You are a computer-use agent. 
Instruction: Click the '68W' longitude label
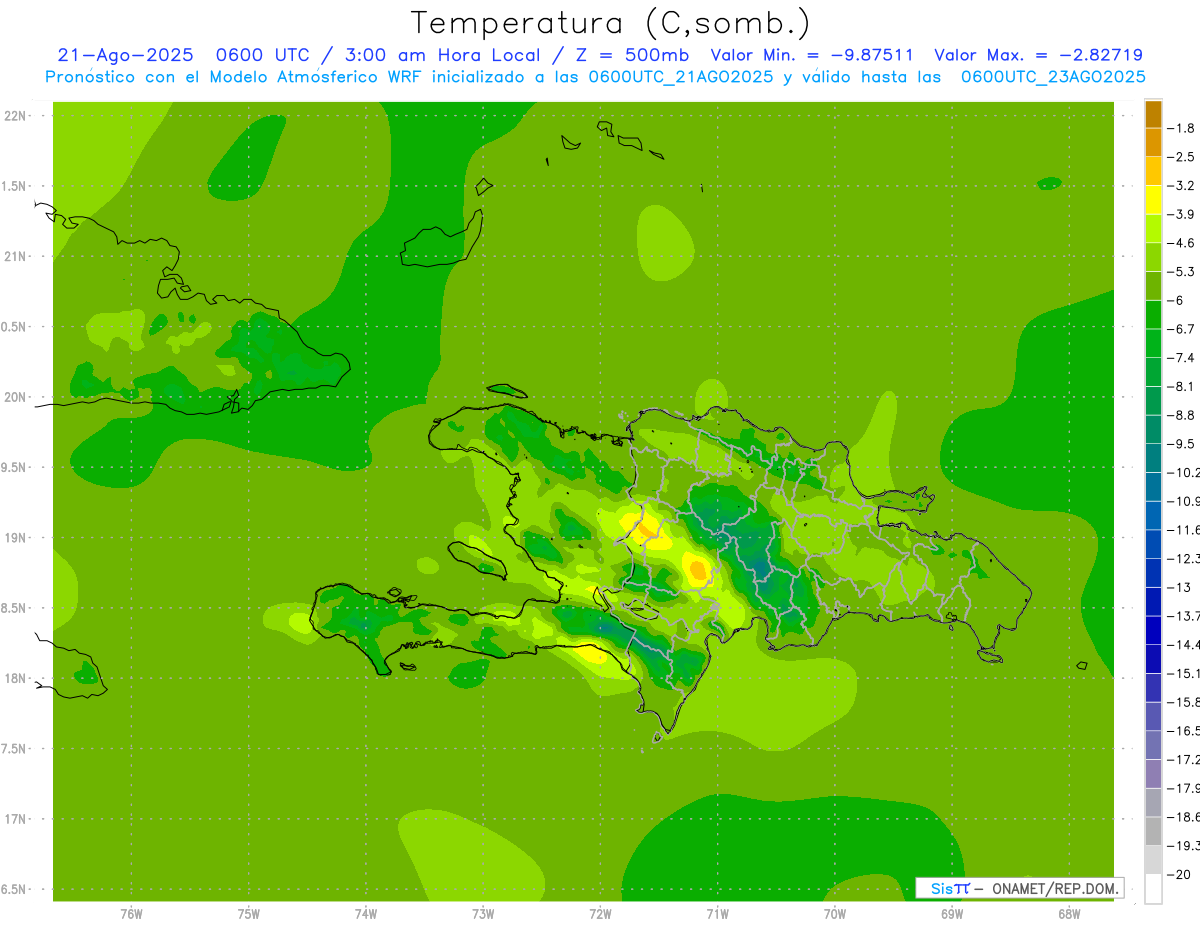[x=1069, y=914]
